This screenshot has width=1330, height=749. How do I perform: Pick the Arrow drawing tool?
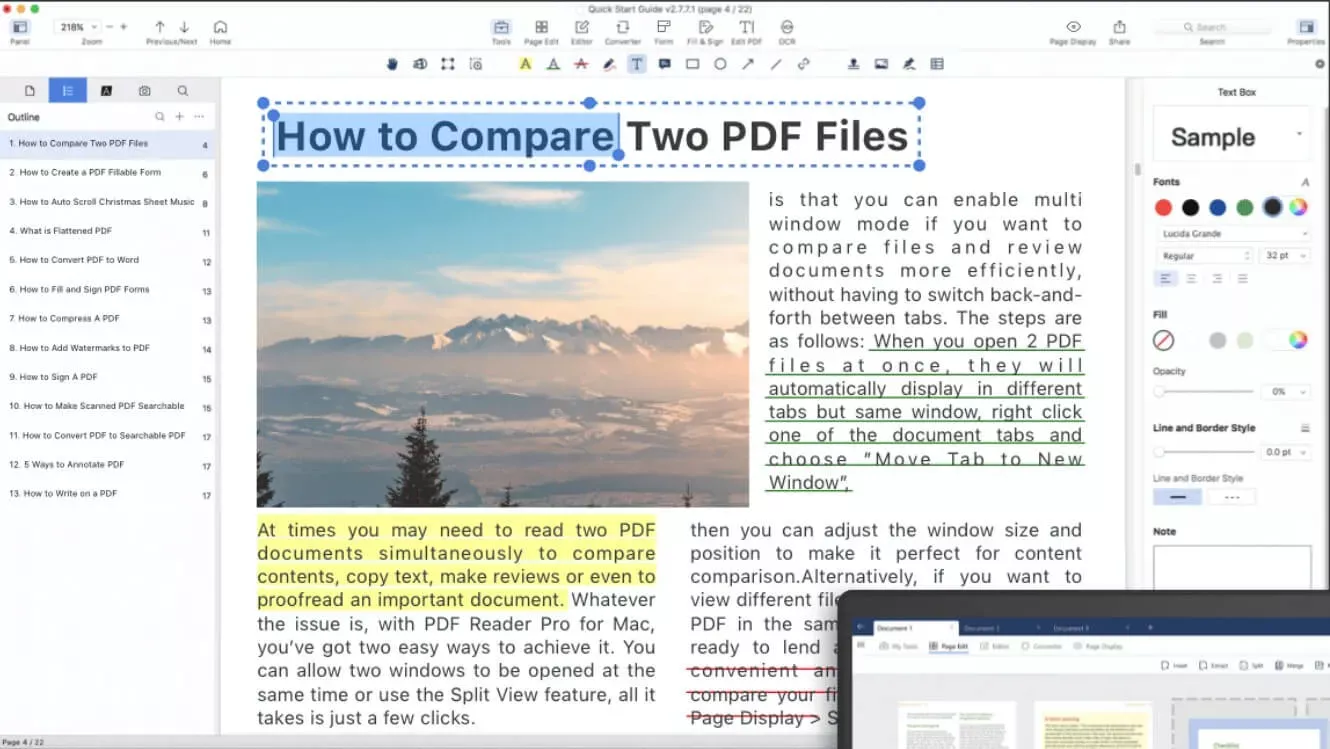click(747, 64)
